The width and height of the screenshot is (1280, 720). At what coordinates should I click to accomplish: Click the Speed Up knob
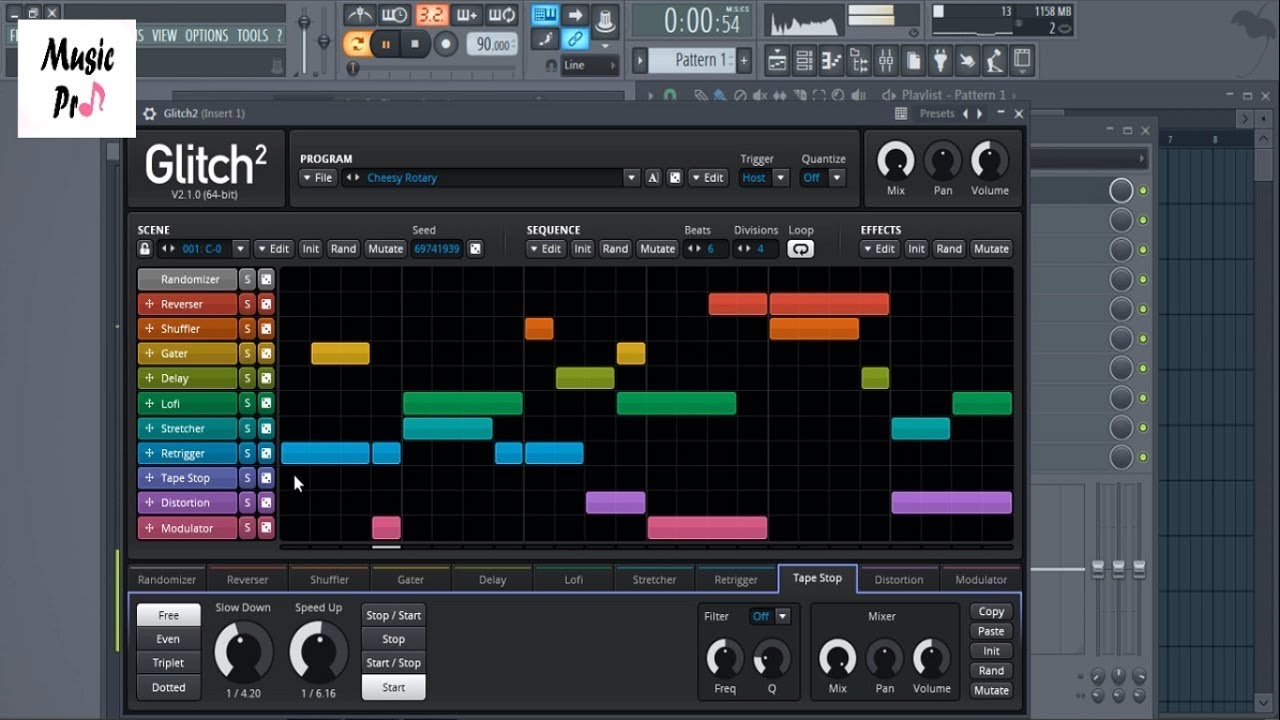(318, 652)
